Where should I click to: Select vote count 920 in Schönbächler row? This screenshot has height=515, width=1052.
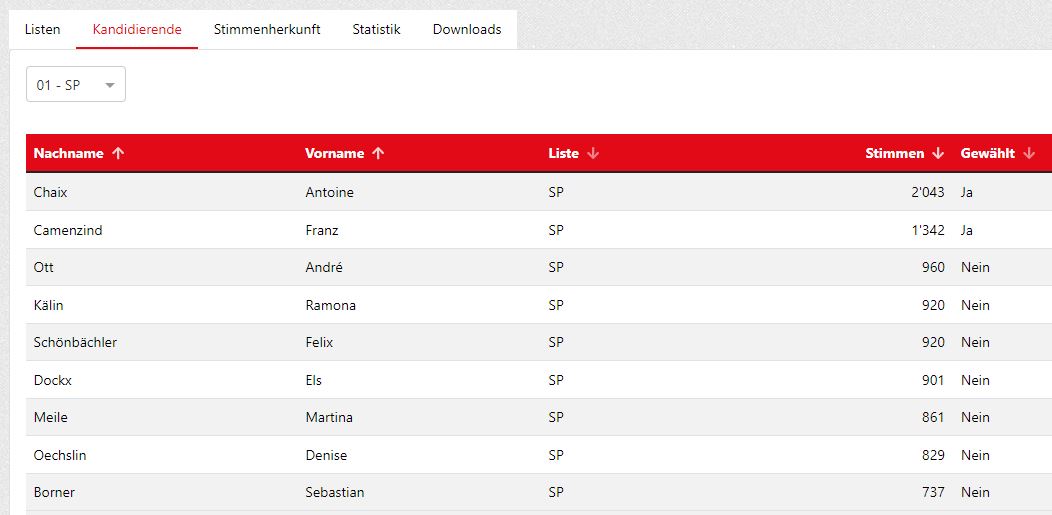[933, 343]
